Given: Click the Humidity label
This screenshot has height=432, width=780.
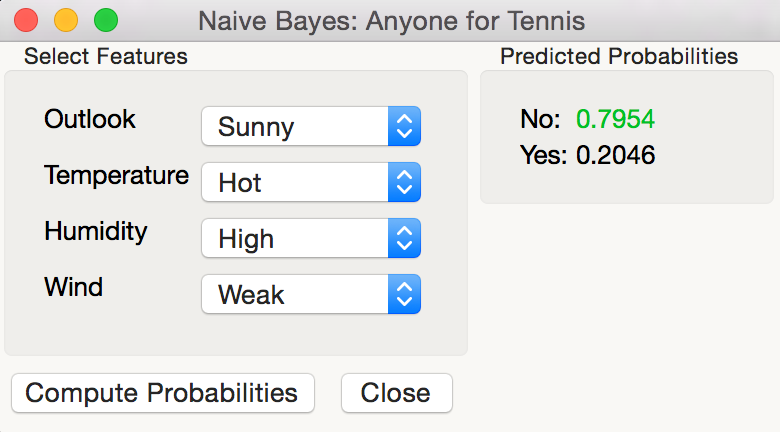Looking at the screenshot, I should 96,232.
